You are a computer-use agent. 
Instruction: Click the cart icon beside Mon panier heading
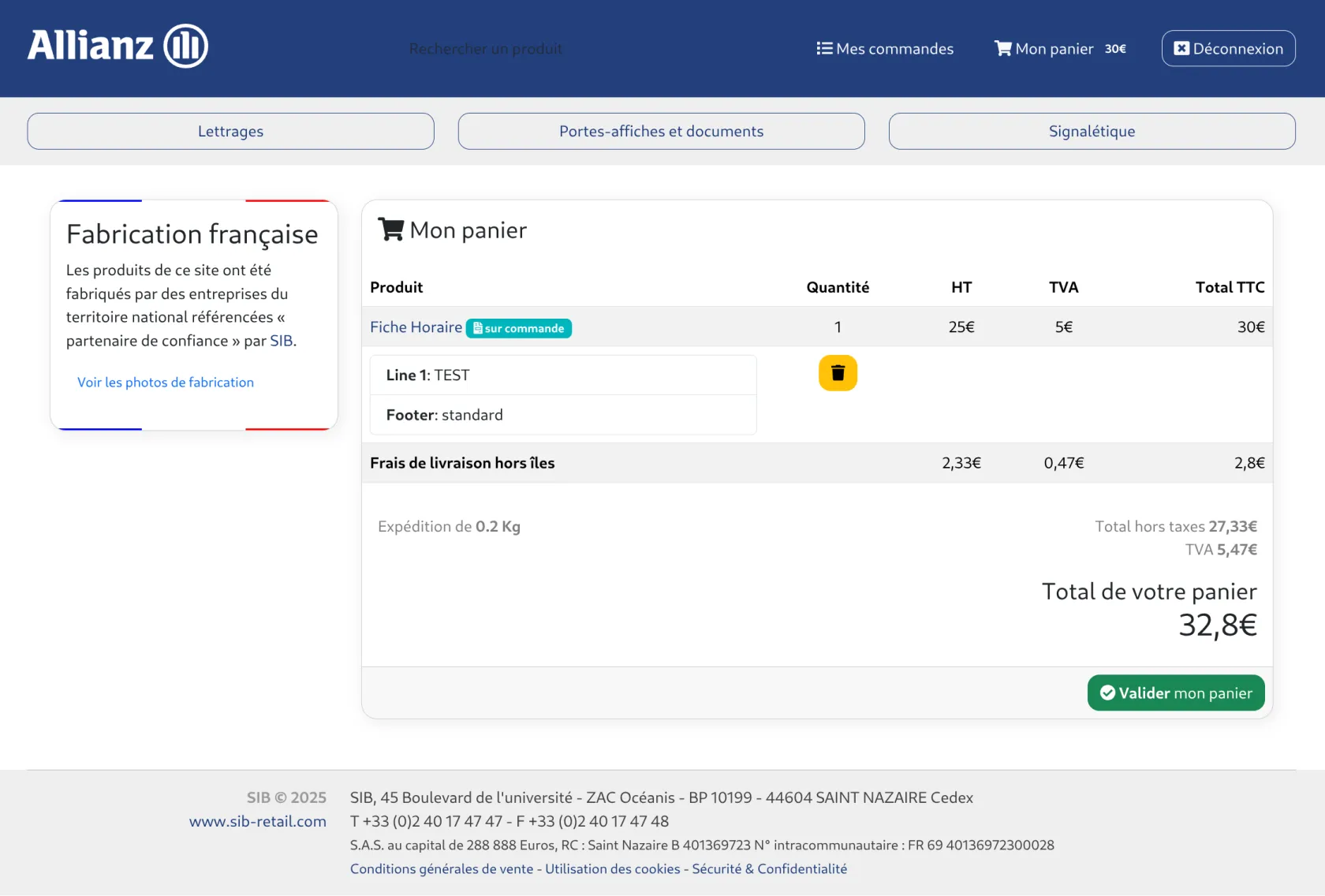[x=390, y=230]
